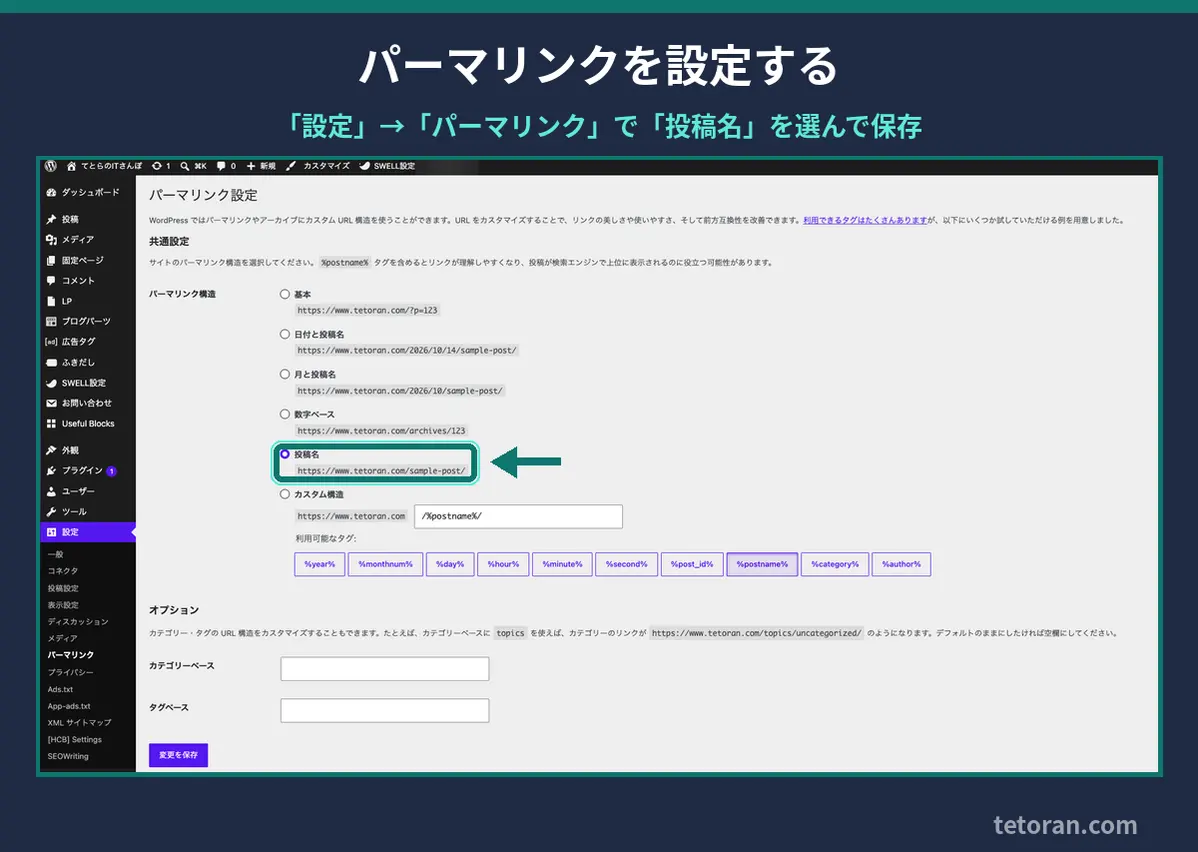The width and height of the screenshot is (1198, 852).
Task: Click the comments bubble icon showing 0
Action: tap(221, 166)
